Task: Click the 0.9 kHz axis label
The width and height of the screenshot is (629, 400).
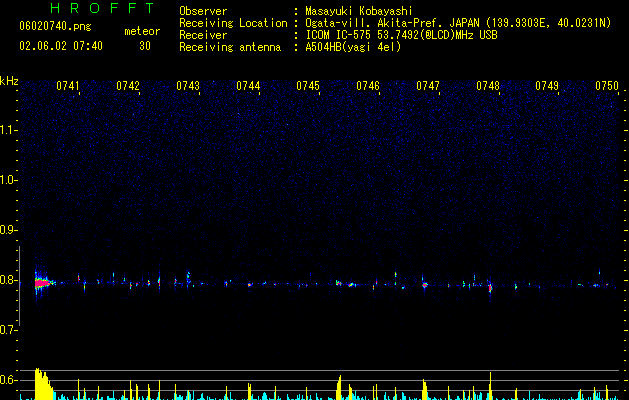Action: pyautogui.click(x=9, y=230)
